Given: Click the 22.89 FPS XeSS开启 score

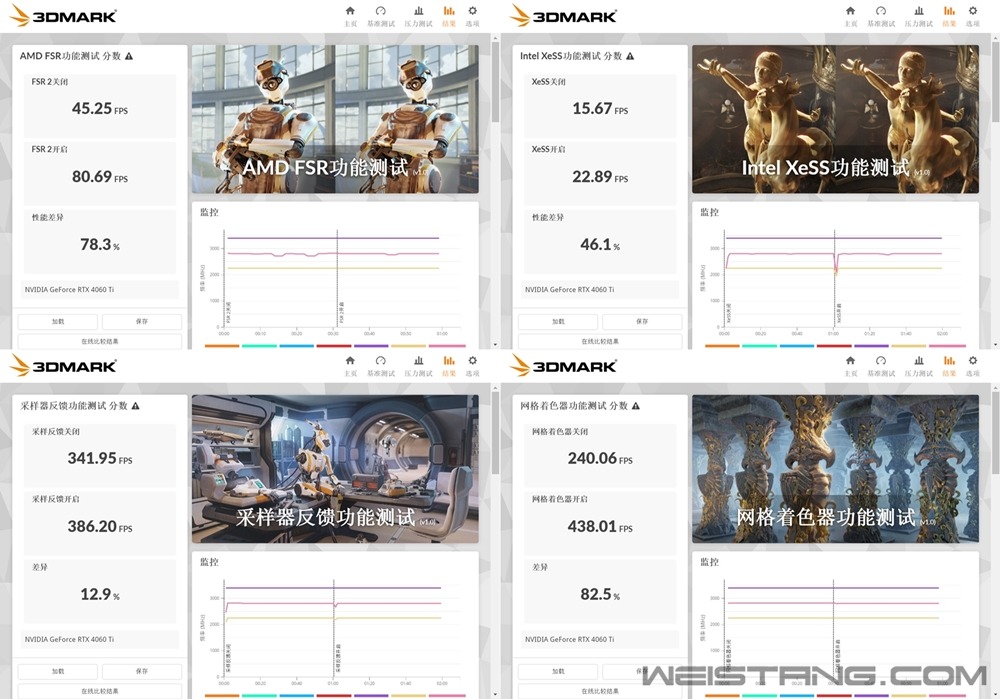Looking at the screenshot, I should (599, 177).
